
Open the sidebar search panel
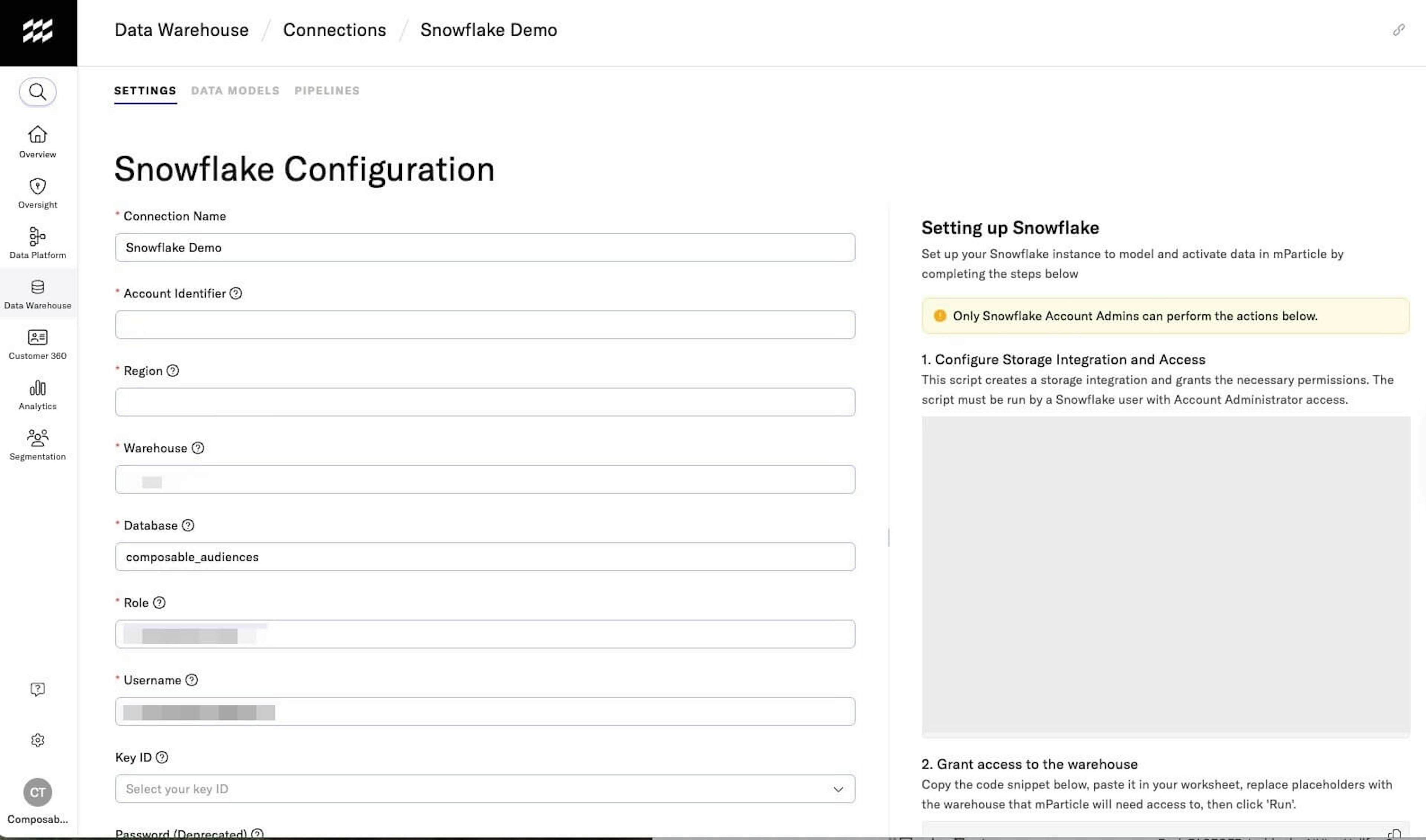[38, 91]
